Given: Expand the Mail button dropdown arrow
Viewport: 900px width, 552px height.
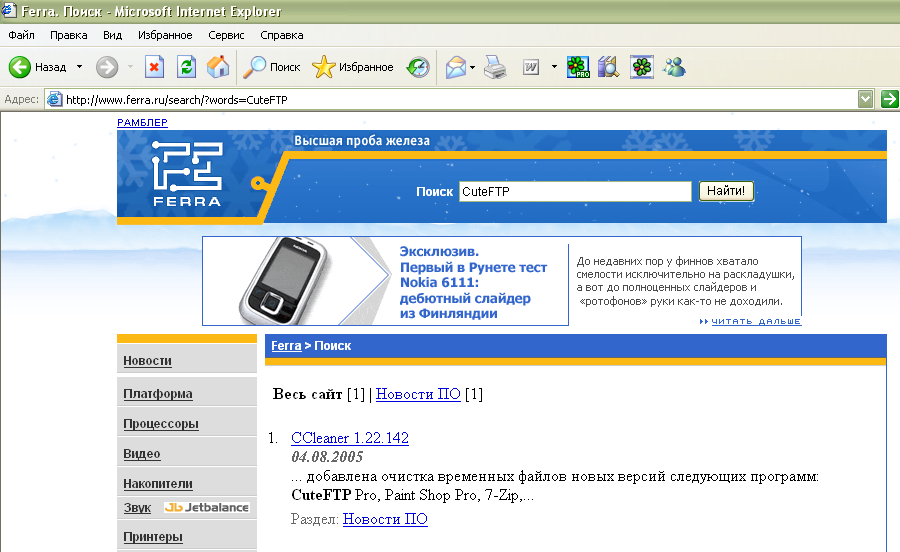Looking at the screenshot, I should coord(472,67).
